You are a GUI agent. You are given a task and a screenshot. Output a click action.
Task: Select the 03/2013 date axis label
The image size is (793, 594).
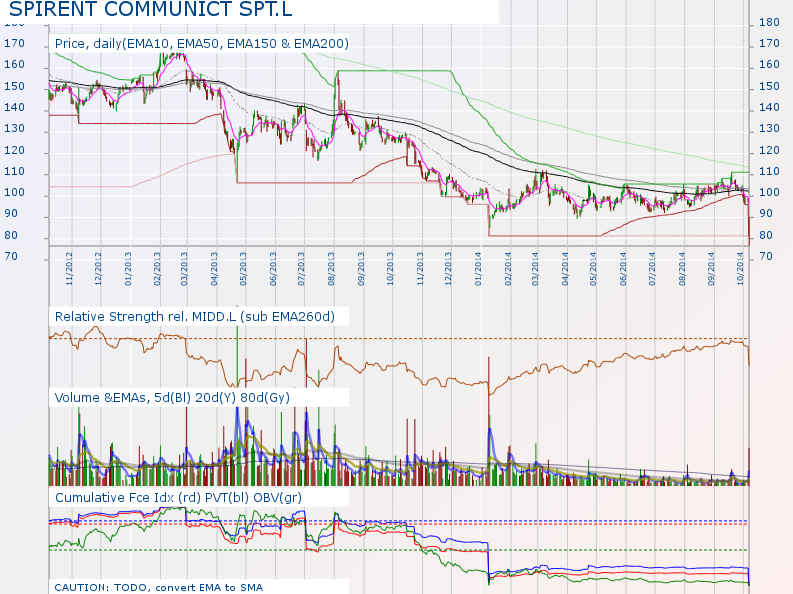(x=184, y=268)
